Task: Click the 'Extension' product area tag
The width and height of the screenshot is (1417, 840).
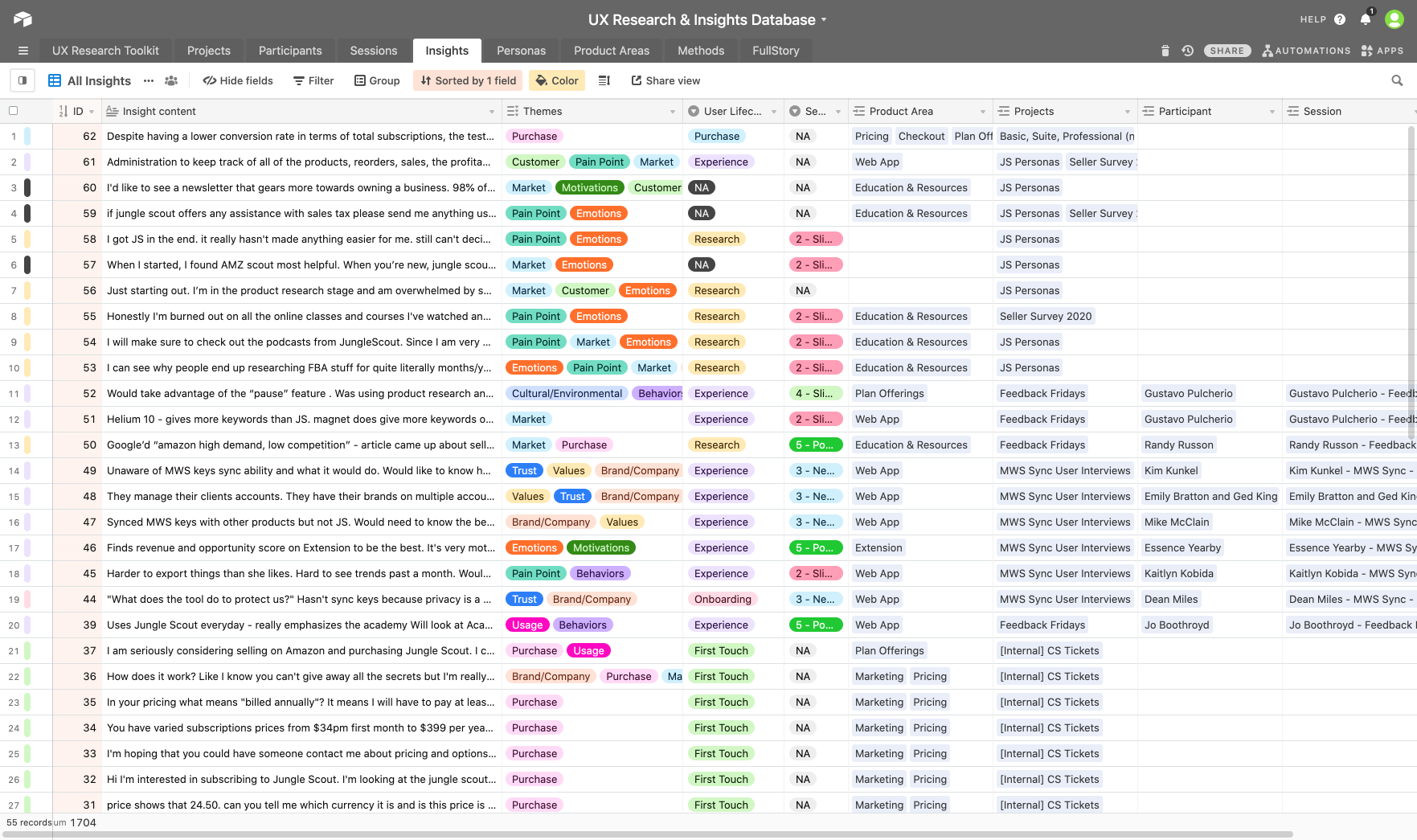Action: [878, 548]
